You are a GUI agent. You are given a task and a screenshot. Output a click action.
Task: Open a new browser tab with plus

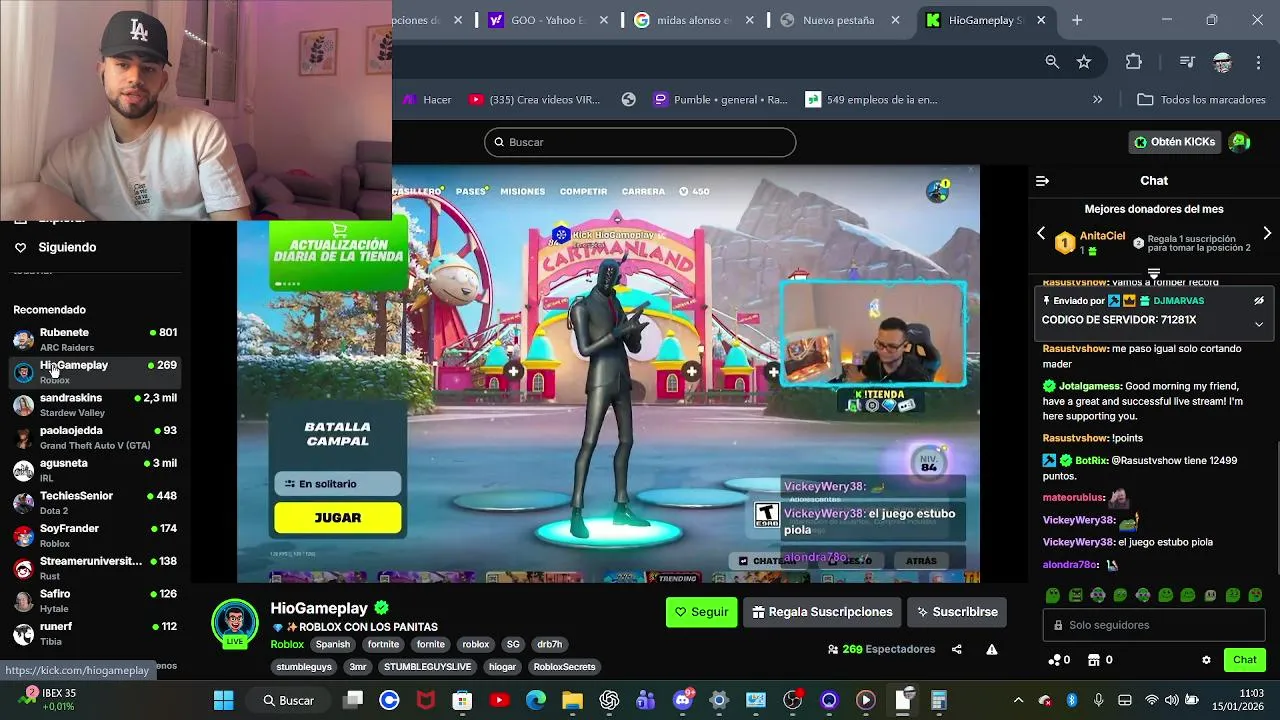pos(1077,20)
